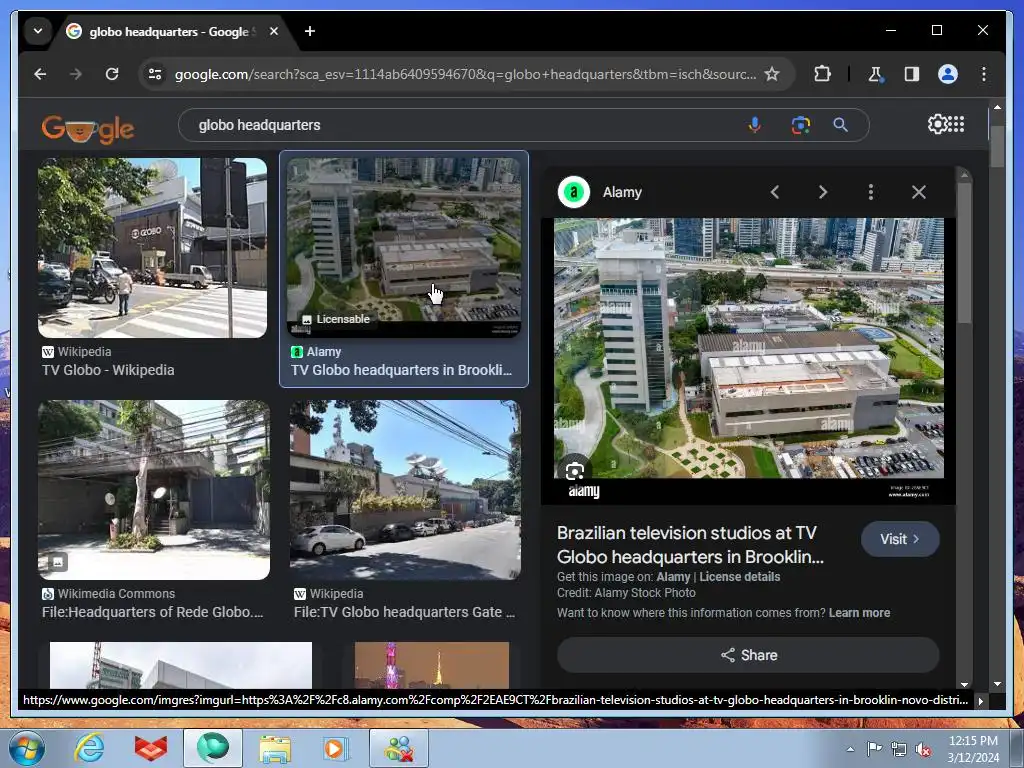Click Learn more about image information
Viewport: 1024px width, 768px height.
coord(859,613)
